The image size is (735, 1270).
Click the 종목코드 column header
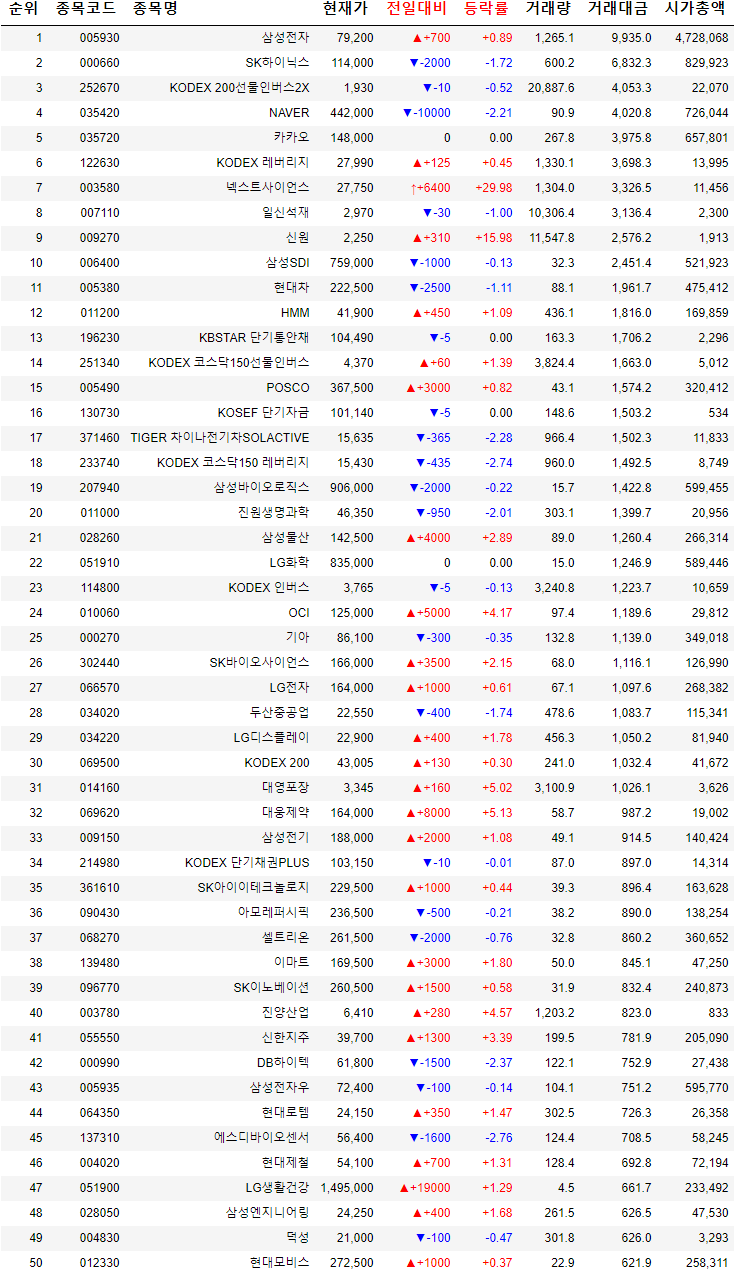85,9
